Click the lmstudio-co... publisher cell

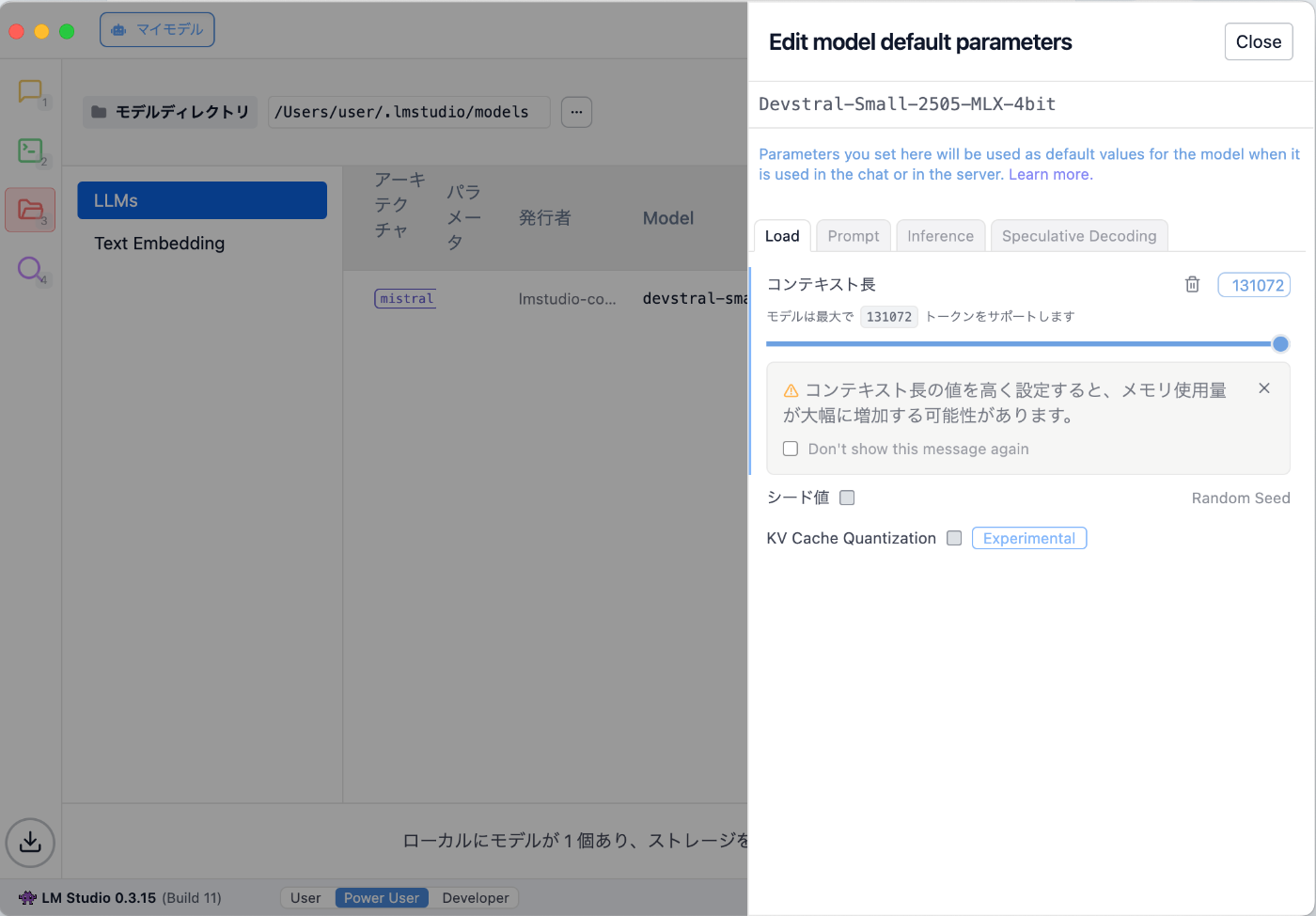coord(568,299)
